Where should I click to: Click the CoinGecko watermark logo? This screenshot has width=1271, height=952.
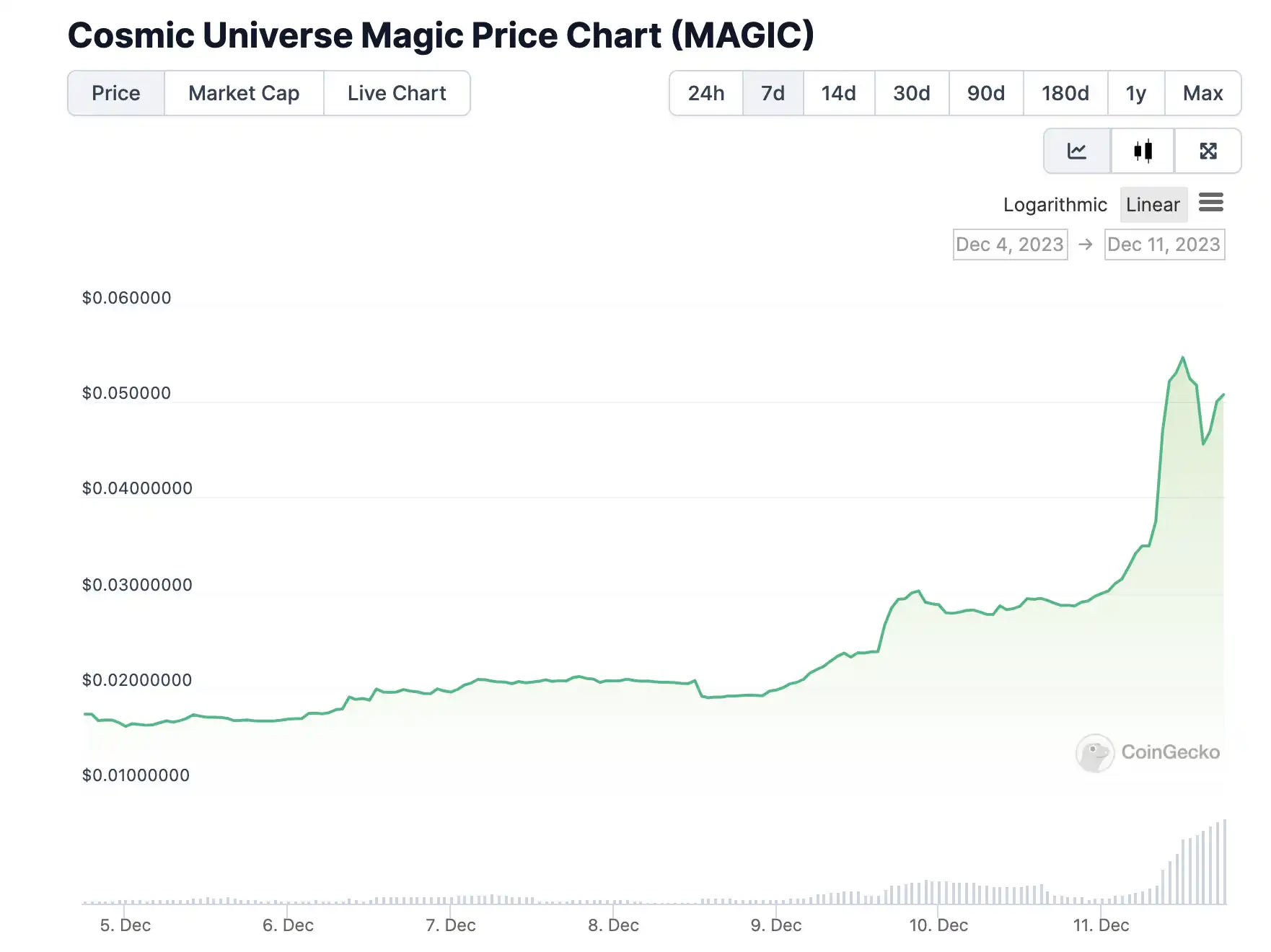click(1148, 752)
